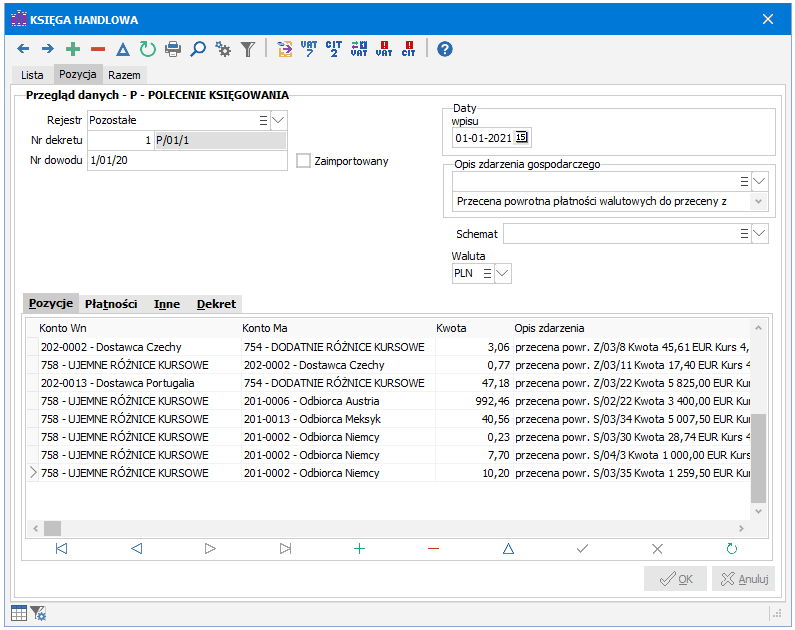The height and width of the screenshot is (630, 795).
Task: Go to next position in grid navigator
Action: pyautogui.click(x=210, y=548)
